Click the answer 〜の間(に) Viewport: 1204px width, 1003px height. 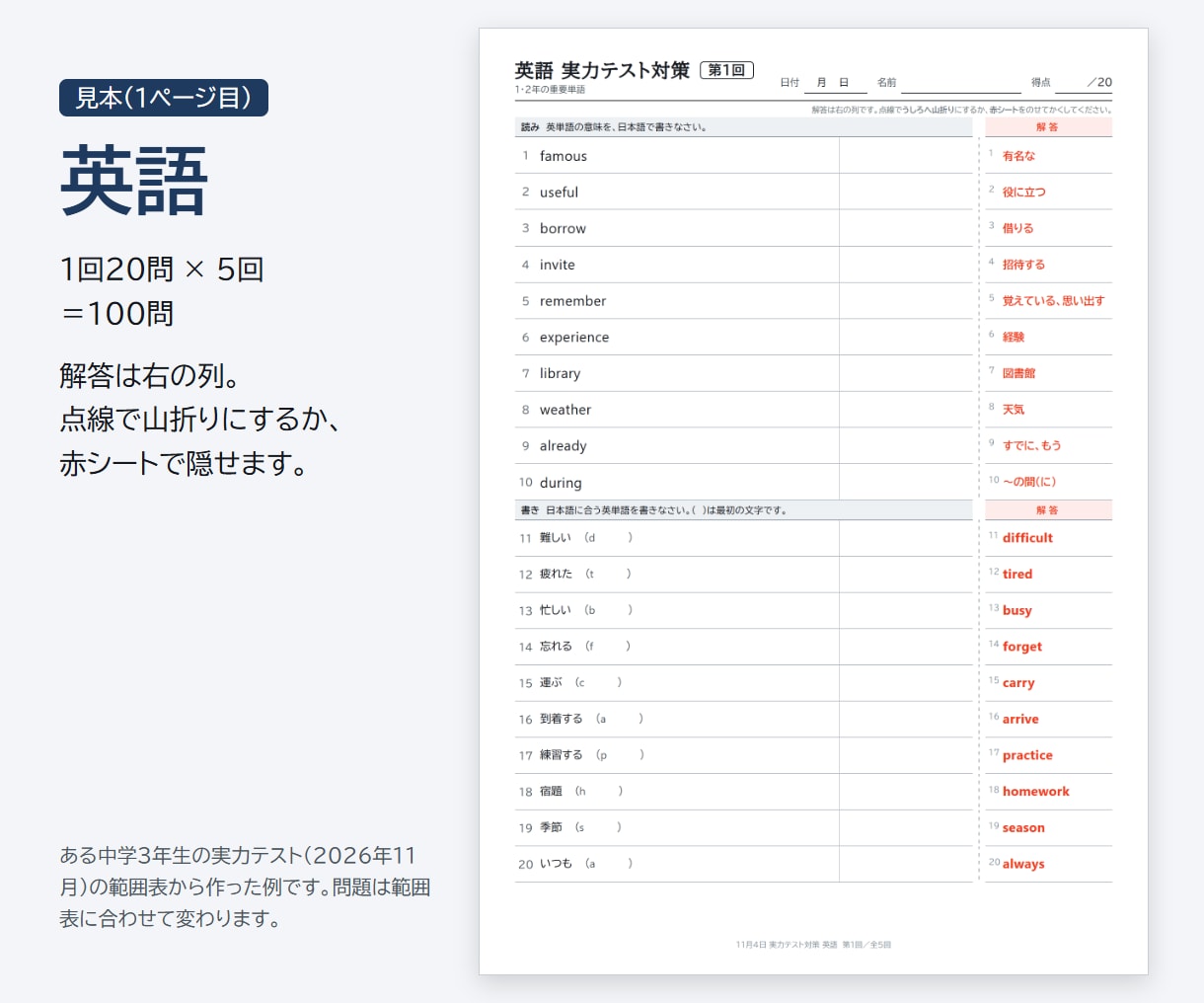click(x=1029, y=482)
